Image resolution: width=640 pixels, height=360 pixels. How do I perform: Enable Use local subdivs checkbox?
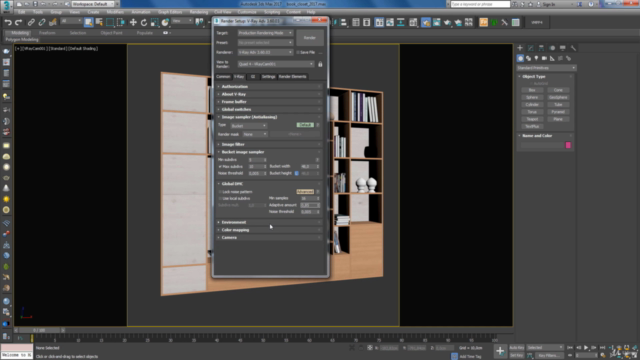click(x=220, y=198)
